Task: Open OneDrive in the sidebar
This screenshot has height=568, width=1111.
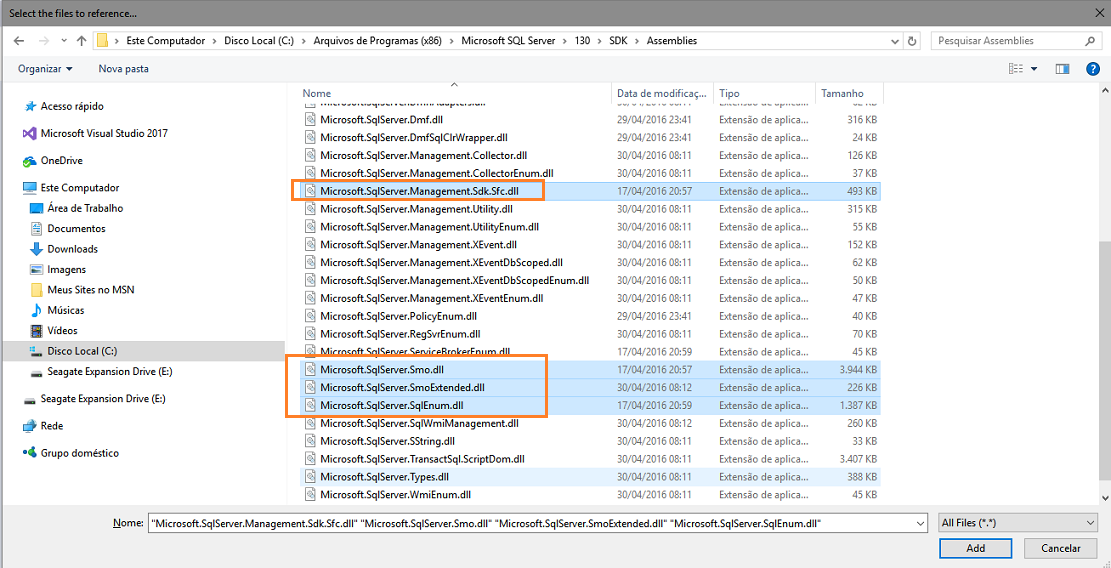Action: (x=62, y=161)
